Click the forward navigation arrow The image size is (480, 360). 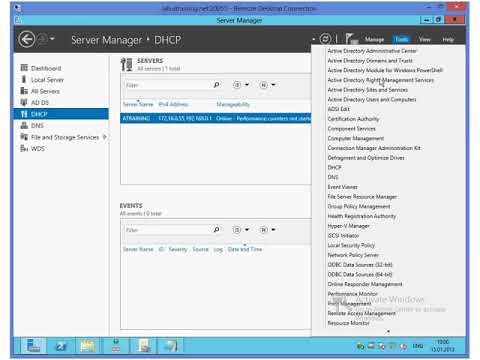[42, 40]
